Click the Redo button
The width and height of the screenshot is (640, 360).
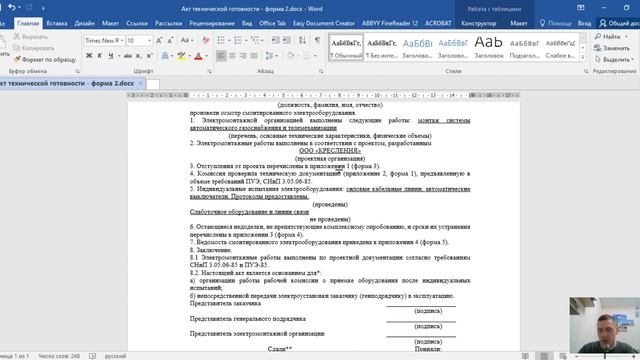click(x=29, y=7)
